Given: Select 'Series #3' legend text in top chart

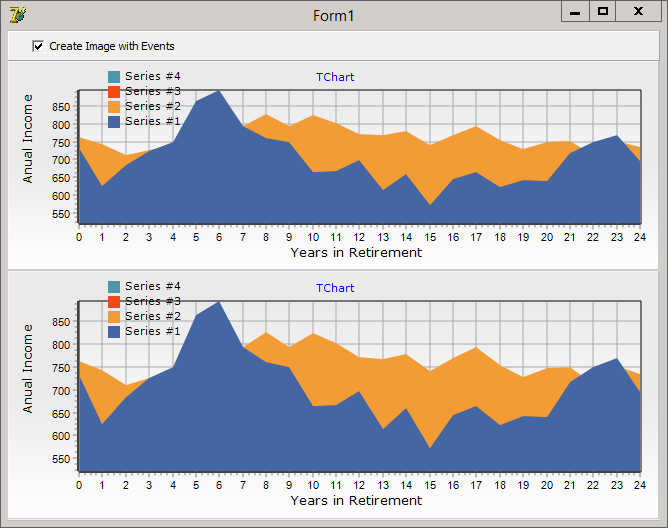Looking at the screenshot, I should 153,91.
